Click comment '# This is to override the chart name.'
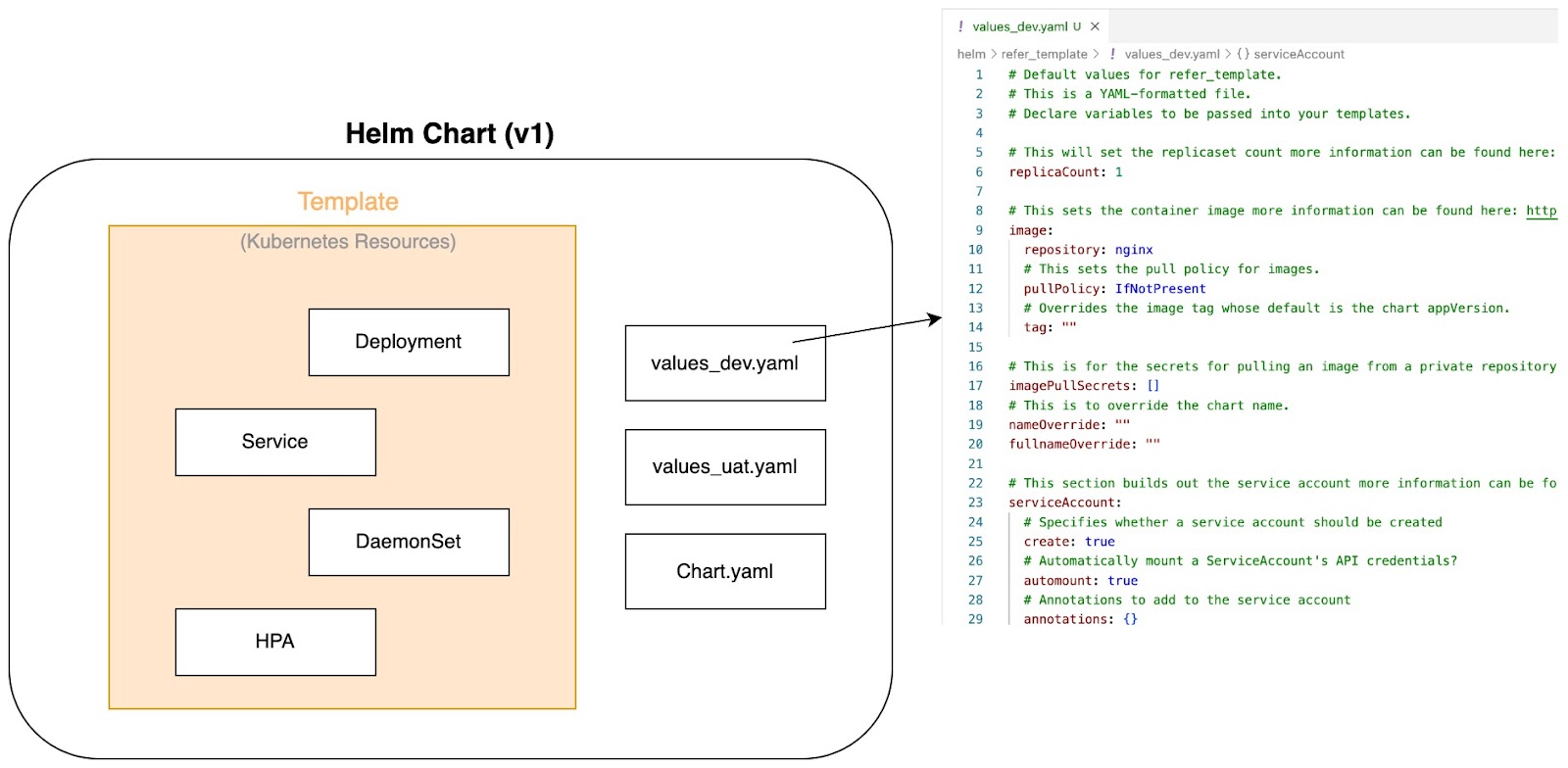The image size is (1568, 768). 1149,406
